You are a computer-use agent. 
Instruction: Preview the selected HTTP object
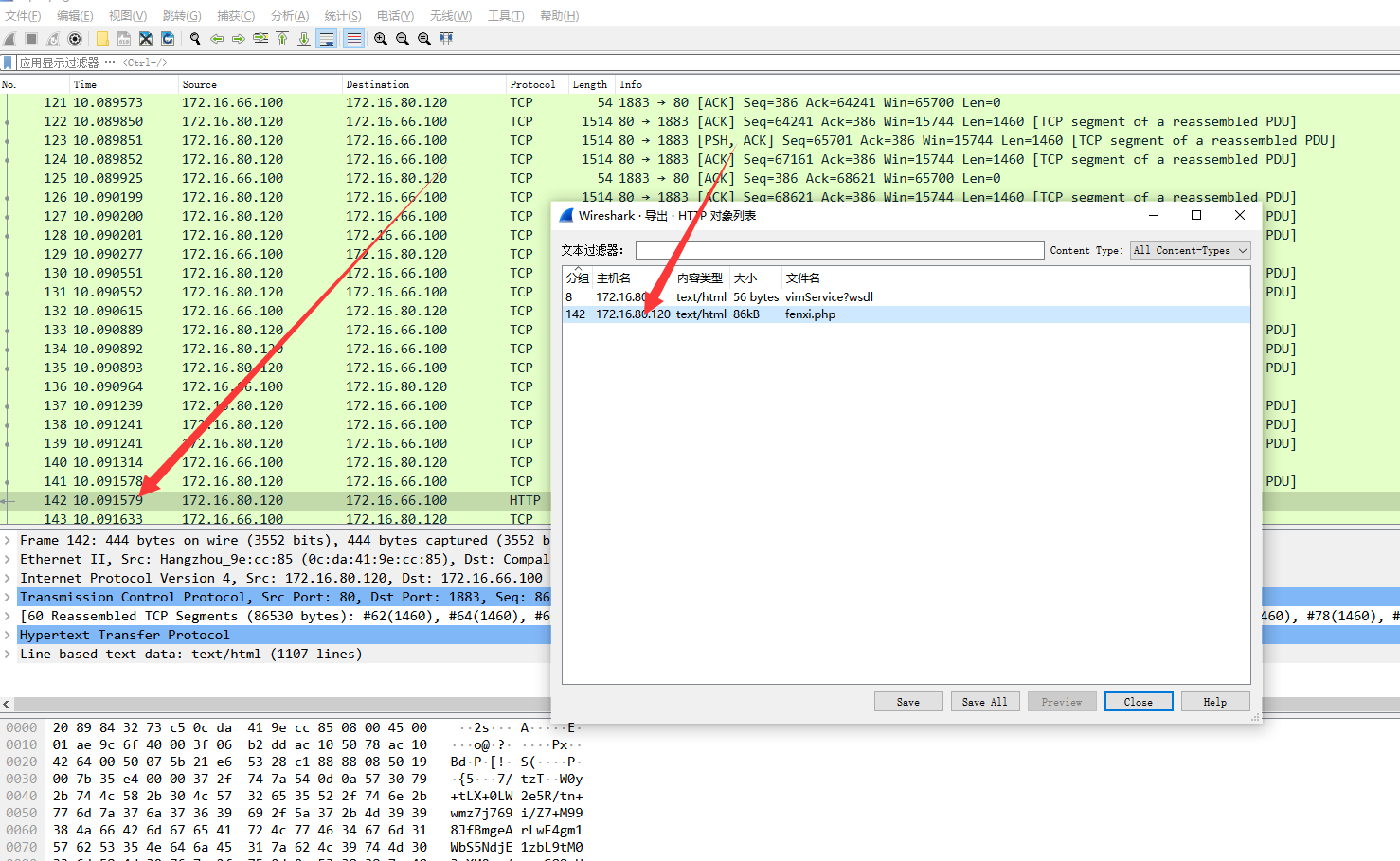pyautogui.click(x=1062, y=701)
